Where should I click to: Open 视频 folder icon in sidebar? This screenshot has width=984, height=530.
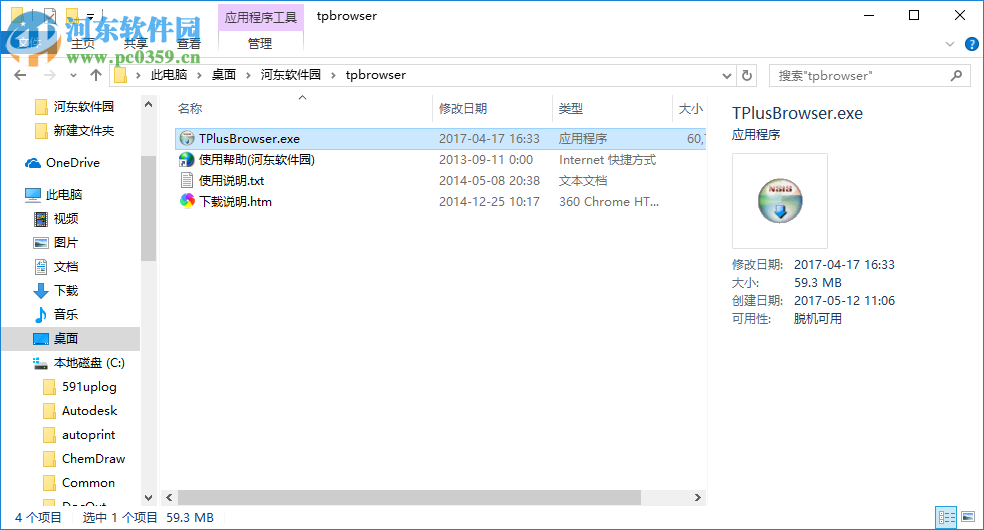41,219
